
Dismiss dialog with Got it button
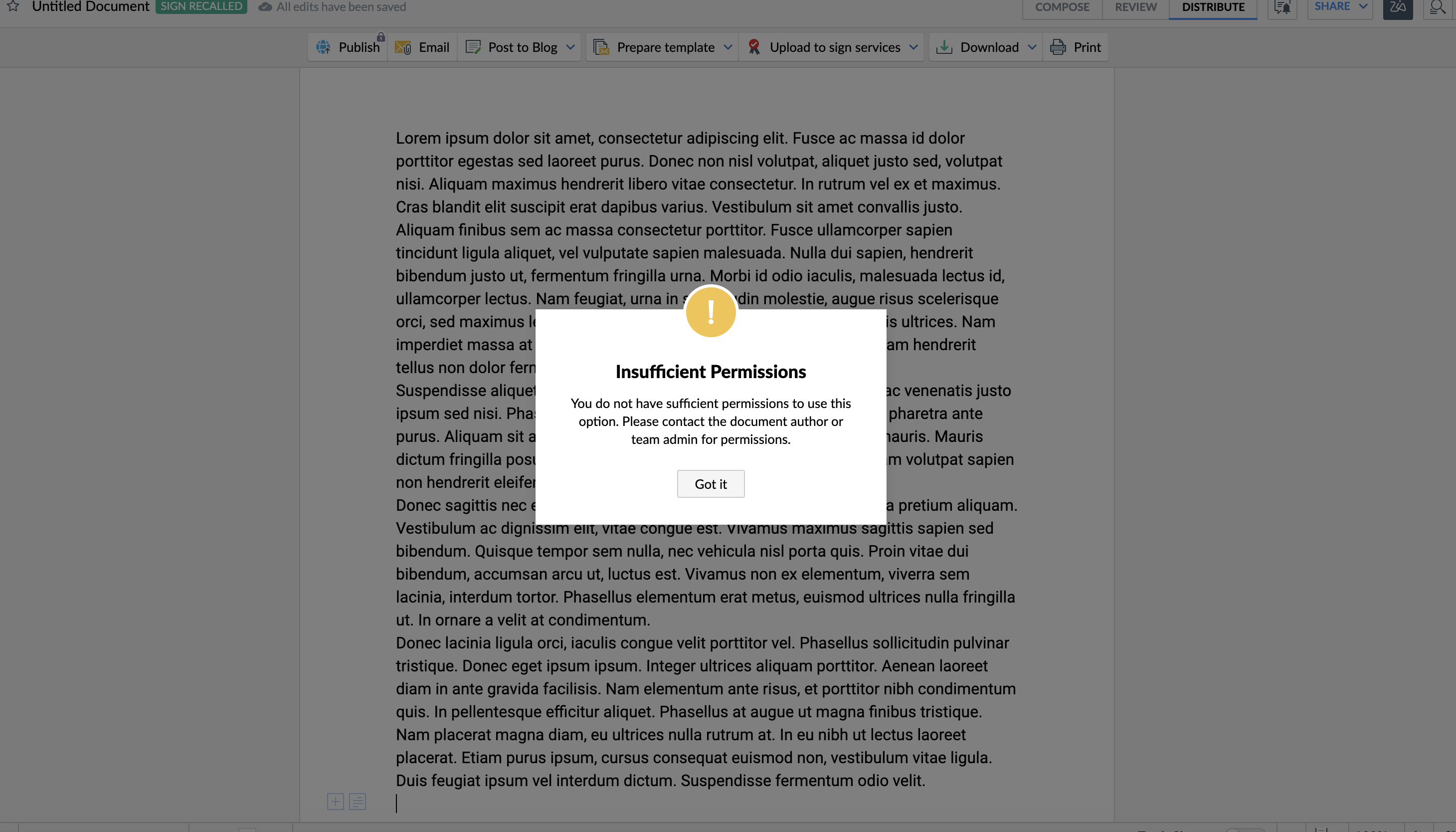coord(711,483)
